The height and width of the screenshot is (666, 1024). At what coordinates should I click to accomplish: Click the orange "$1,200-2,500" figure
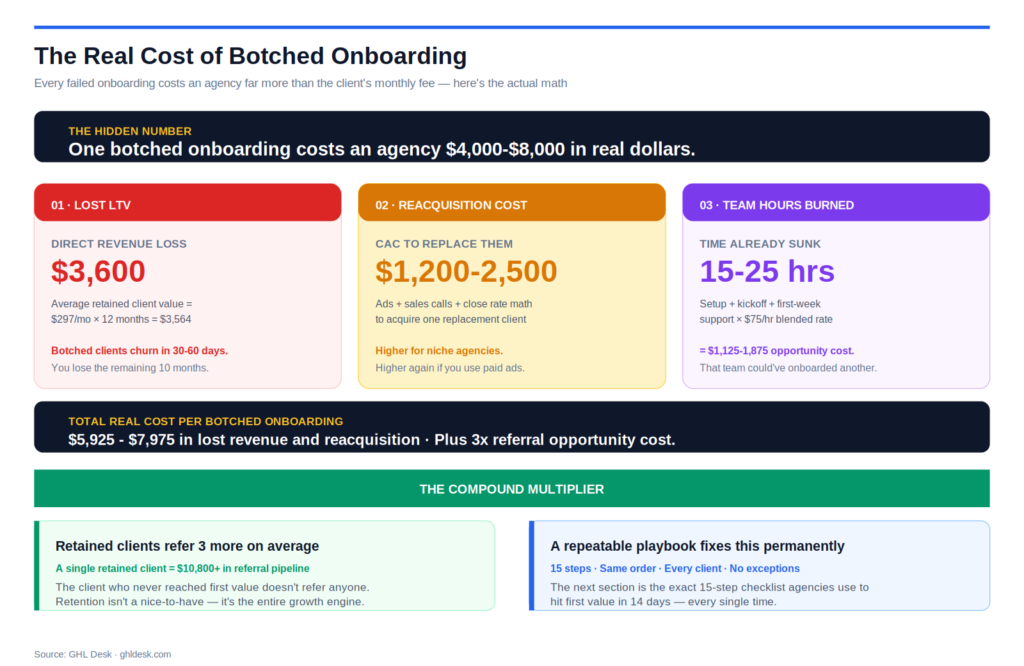466,271
